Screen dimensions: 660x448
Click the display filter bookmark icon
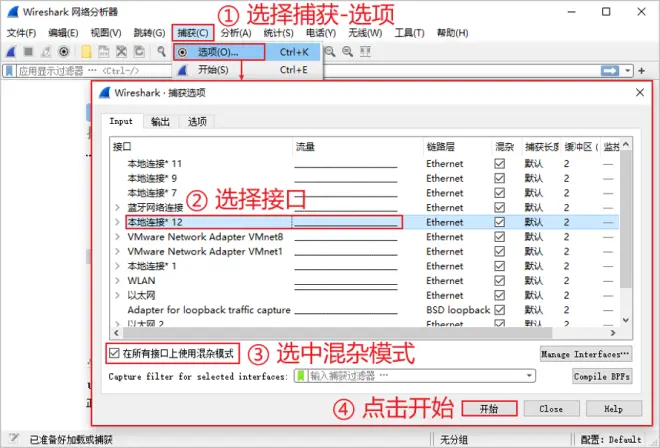coord(9,70)
